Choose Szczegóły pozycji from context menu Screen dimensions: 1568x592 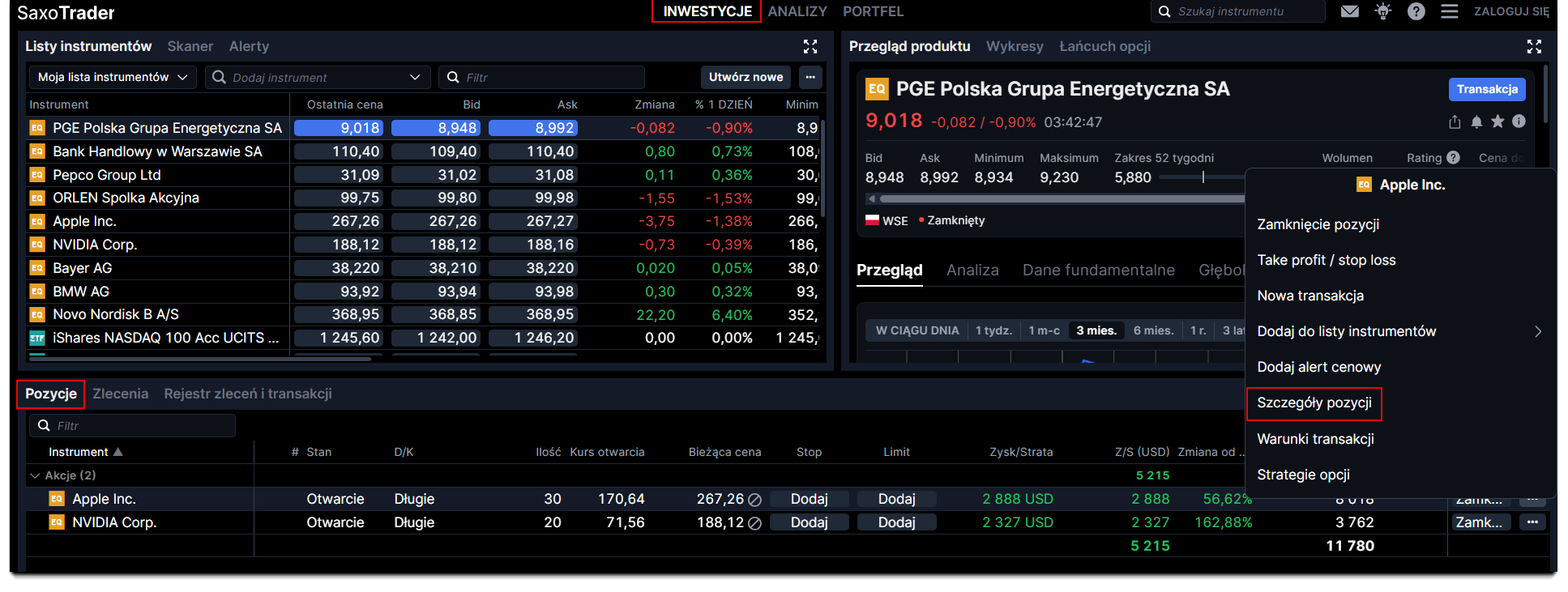pyautogui.click(x=1314, y=403)
